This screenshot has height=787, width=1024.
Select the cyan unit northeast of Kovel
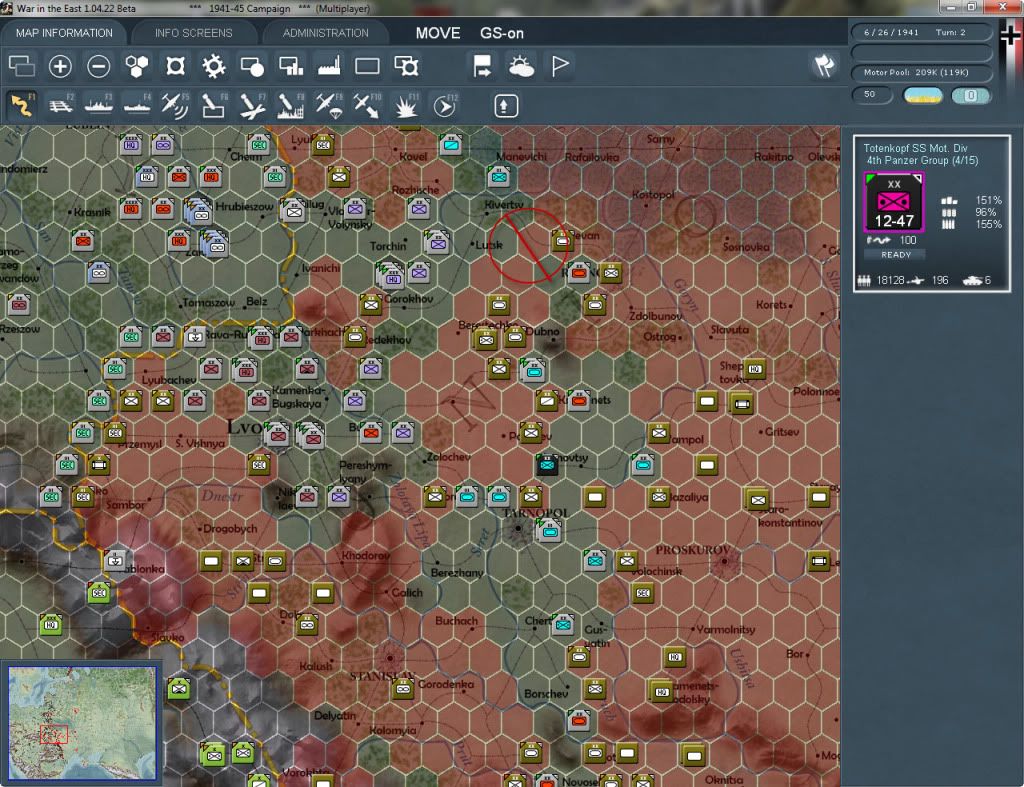tap(451, 145)
